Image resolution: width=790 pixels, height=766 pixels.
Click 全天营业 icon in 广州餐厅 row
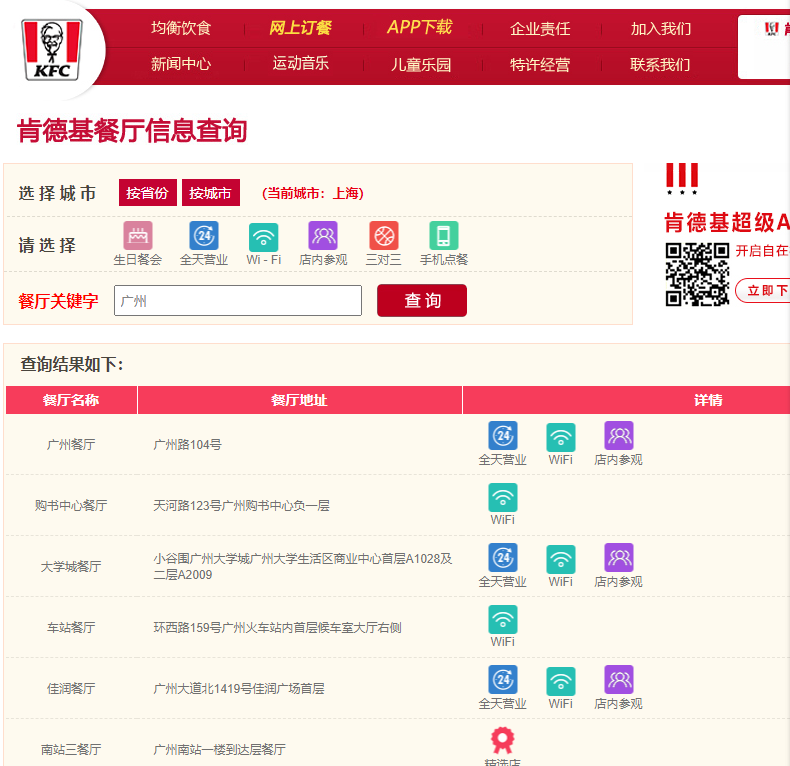pyautogui.click(x=503, y=435)
